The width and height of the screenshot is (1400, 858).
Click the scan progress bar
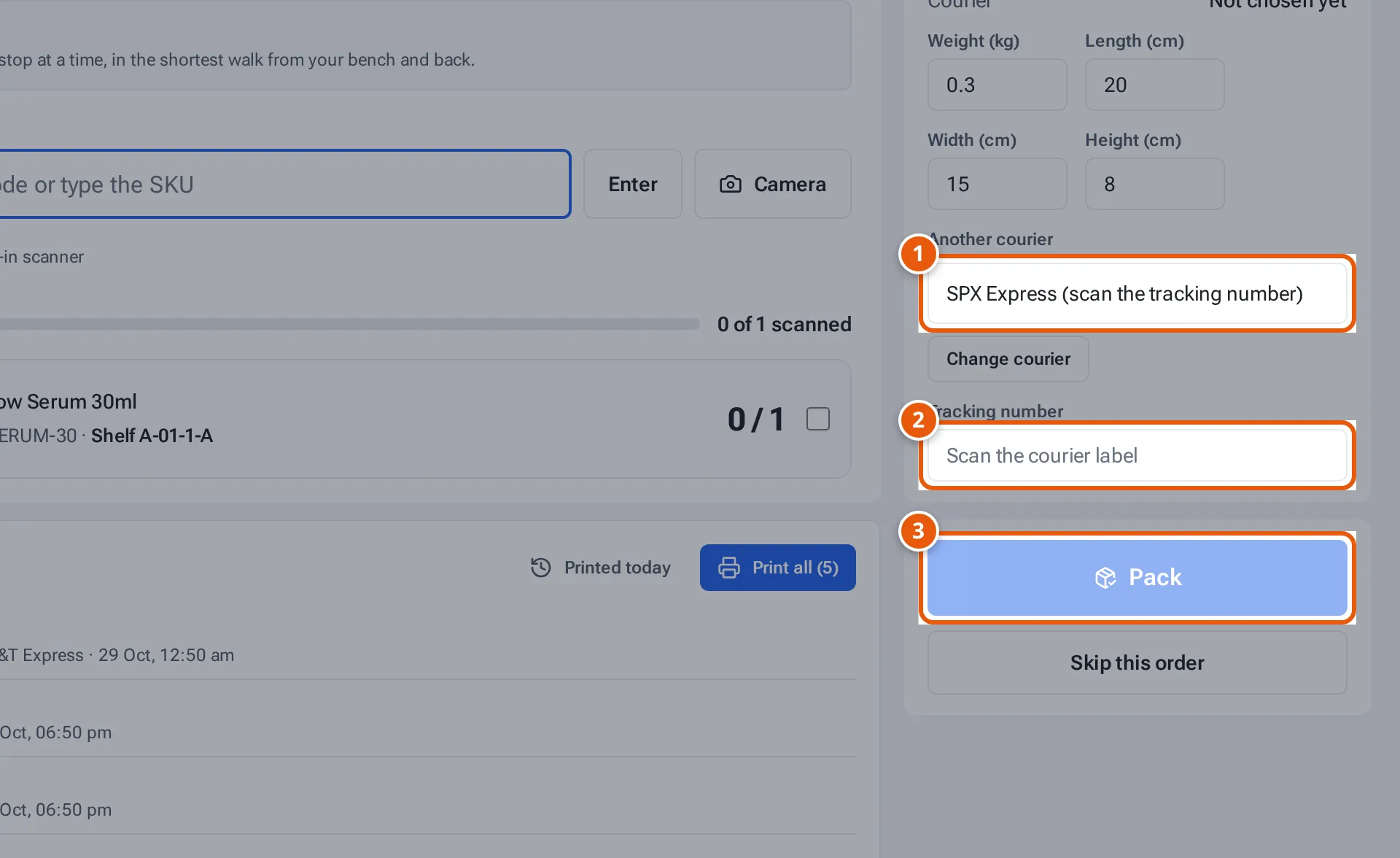(349, 324)
